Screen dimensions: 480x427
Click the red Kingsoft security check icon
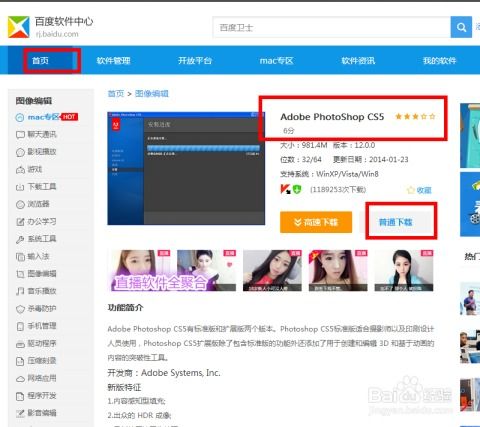(285, 189)
